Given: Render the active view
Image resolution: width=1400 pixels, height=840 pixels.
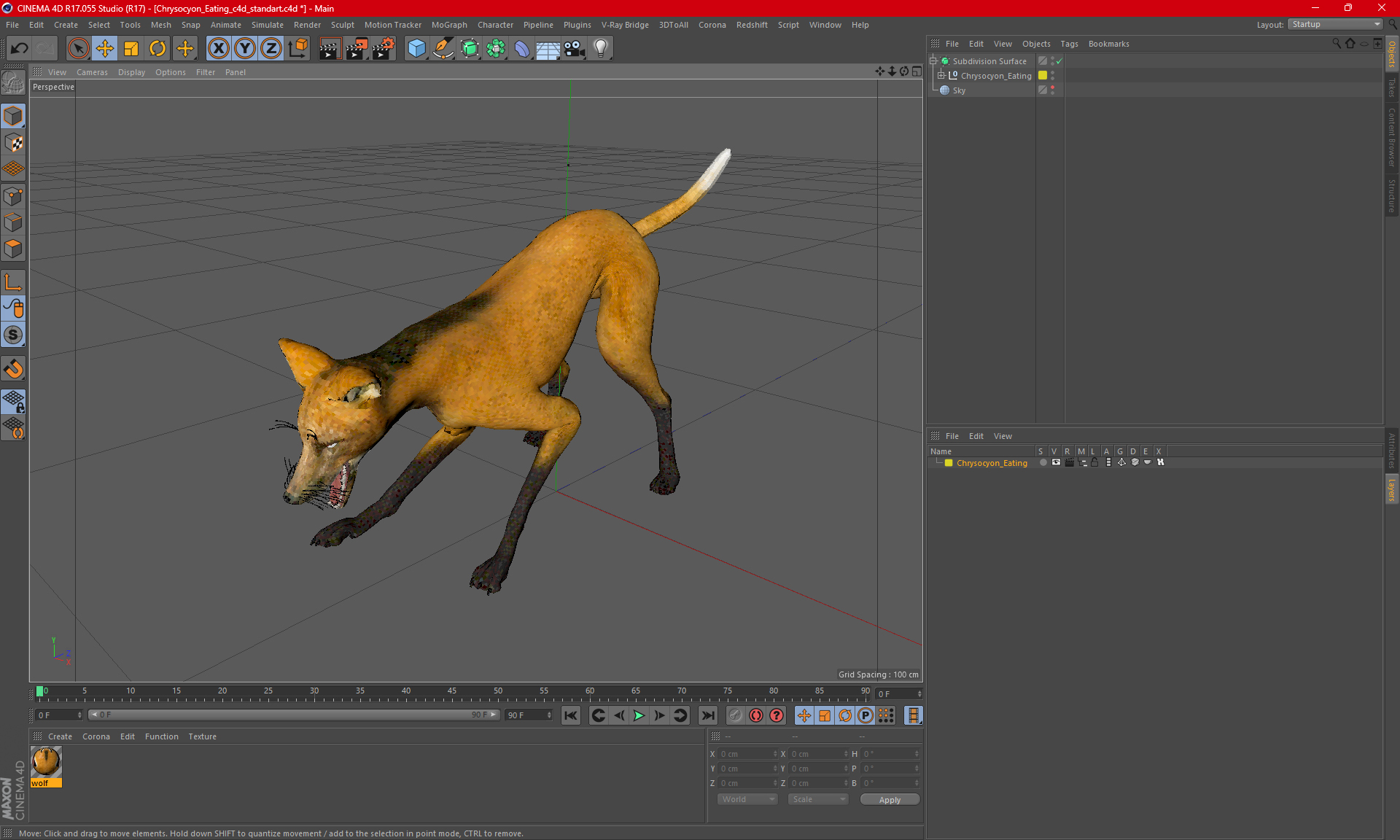Looking at the screenshot, I should click(x=330, y=48).
